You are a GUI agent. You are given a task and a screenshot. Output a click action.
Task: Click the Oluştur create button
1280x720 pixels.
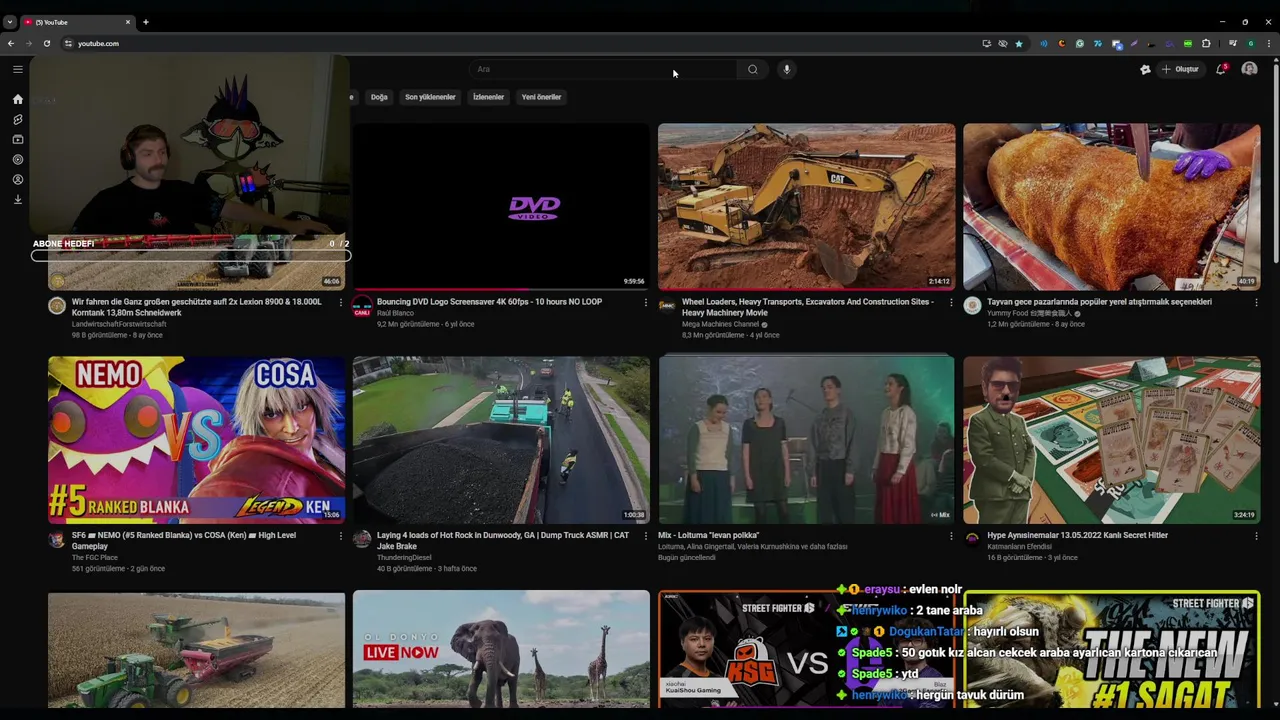click(1180, 69)
